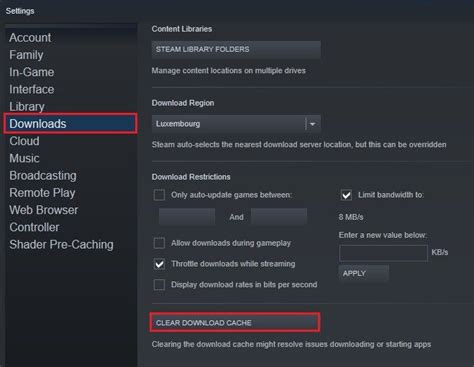
Task: Click the Clear Download Cache button
Action: (x=235, y=323)
